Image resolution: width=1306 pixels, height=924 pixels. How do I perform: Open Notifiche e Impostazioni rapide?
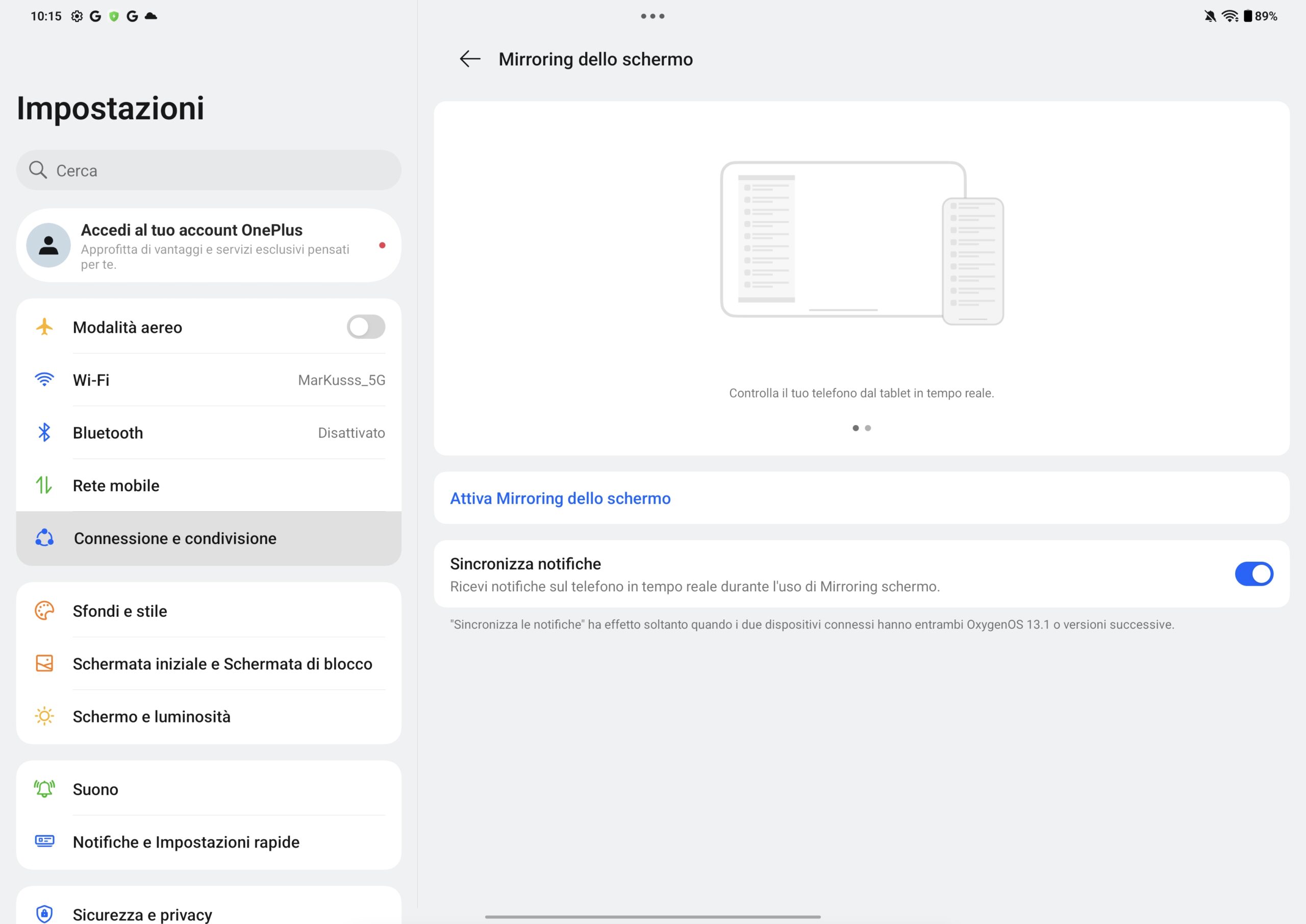[x=209, y=841]
